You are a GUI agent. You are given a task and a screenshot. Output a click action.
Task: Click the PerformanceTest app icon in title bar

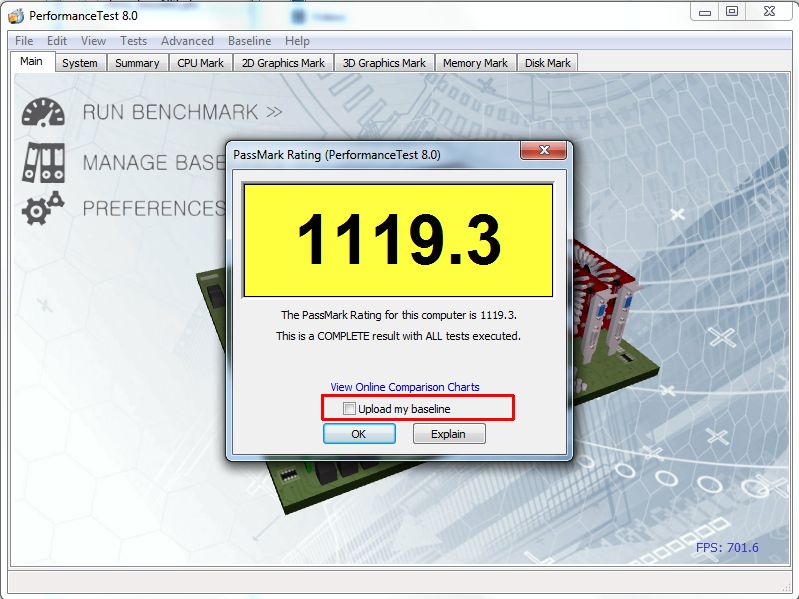pos(16,16)
